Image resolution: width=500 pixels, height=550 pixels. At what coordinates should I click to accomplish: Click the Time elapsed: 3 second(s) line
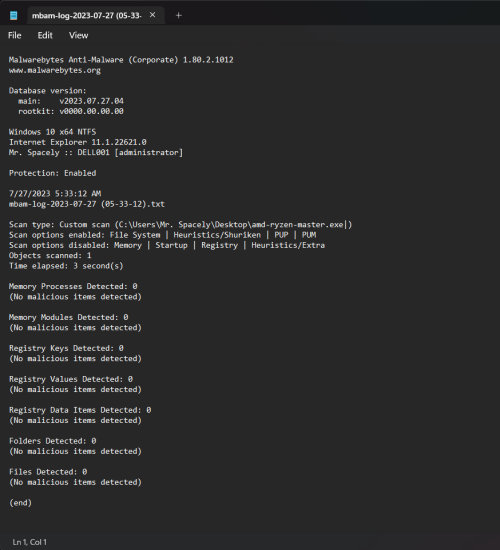66,266
